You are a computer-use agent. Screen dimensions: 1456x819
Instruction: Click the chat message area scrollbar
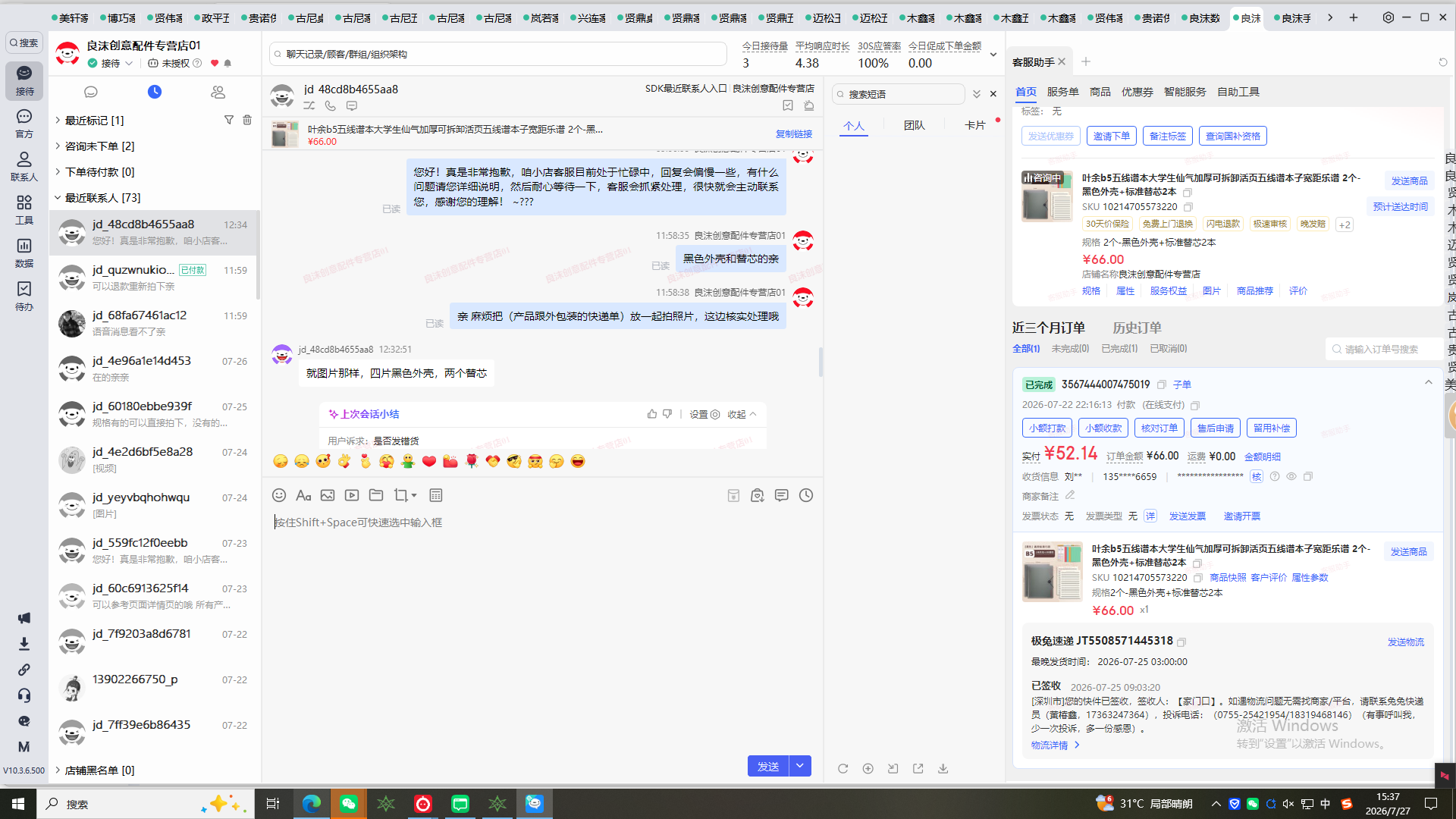point(821,362)
